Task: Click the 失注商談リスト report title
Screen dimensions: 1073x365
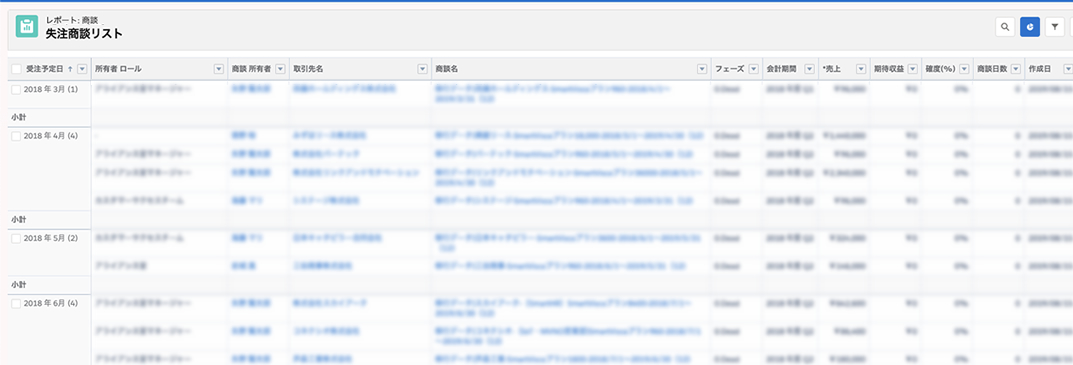Action: (x=84, y=34)
